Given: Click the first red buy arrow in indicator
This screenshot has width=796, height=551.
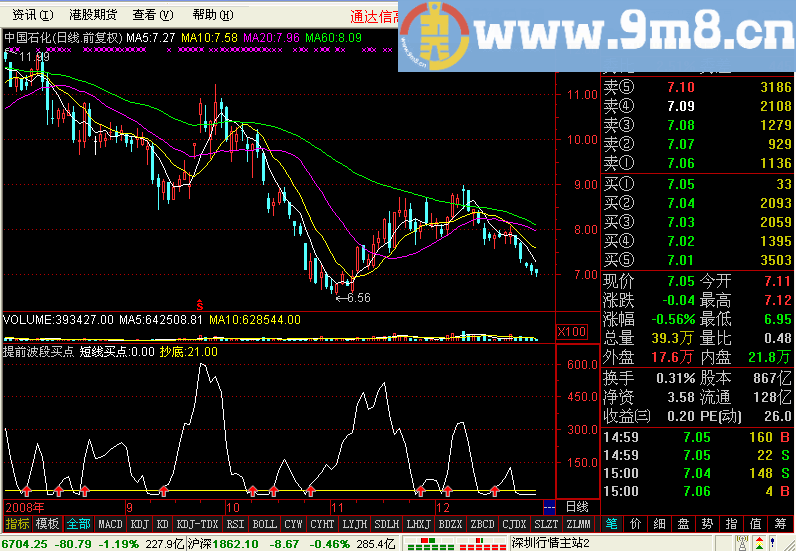Looking at the screenshot, I should pyautogui.click(x=26, y=490).
